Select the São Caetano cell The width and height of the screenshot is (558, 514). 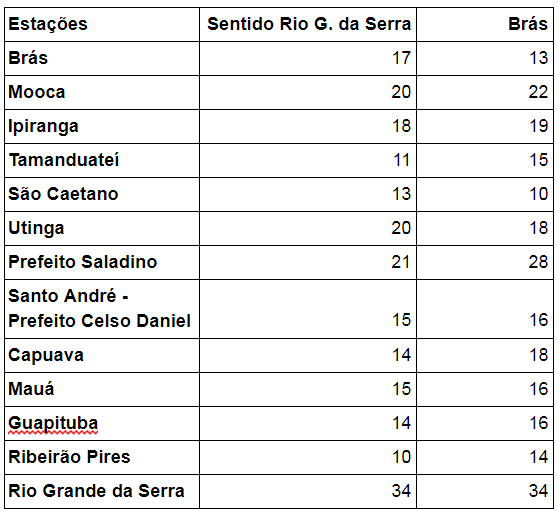click(x=102, y=194)
